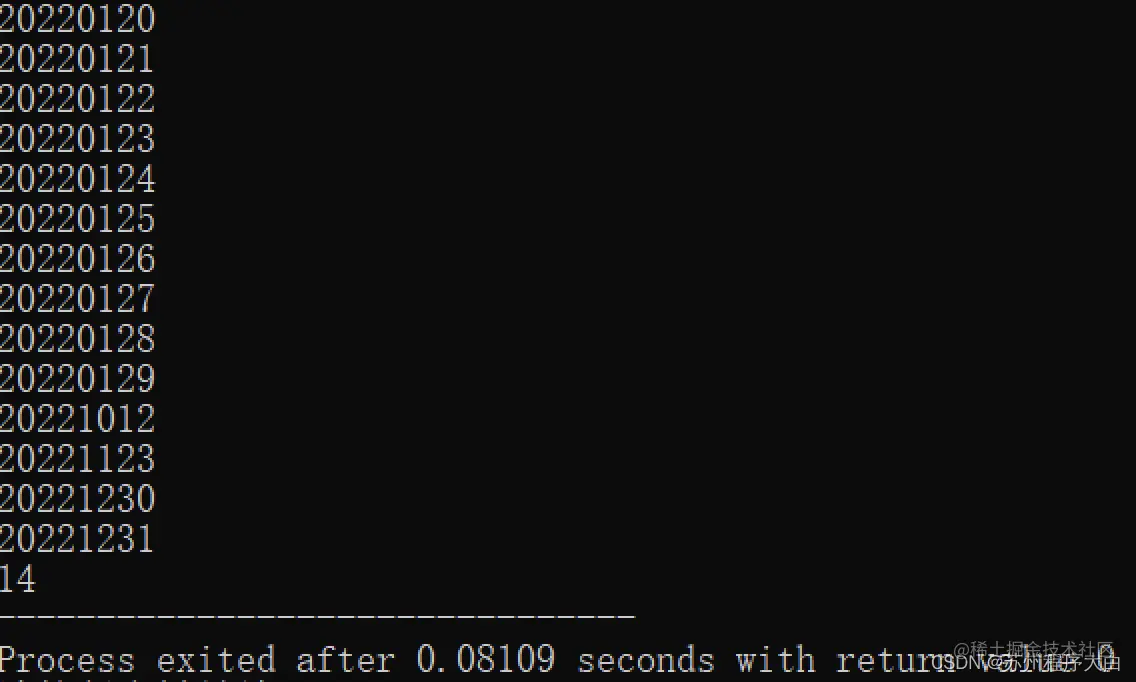
Task: Select the console line 20220125
Action: coord(77,219)
